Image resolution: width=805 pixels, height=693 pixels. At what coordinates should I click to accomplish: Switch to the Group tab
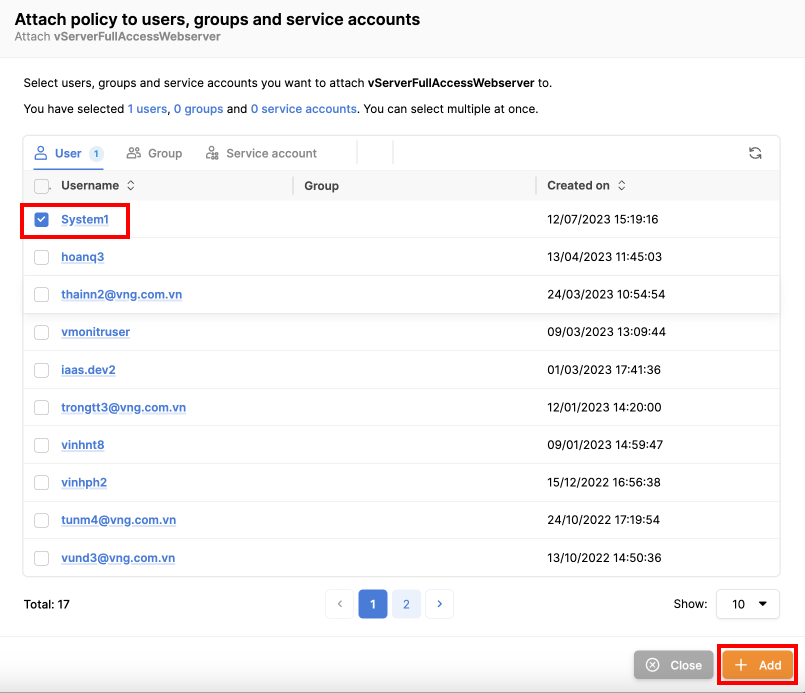tap(154, 153)
